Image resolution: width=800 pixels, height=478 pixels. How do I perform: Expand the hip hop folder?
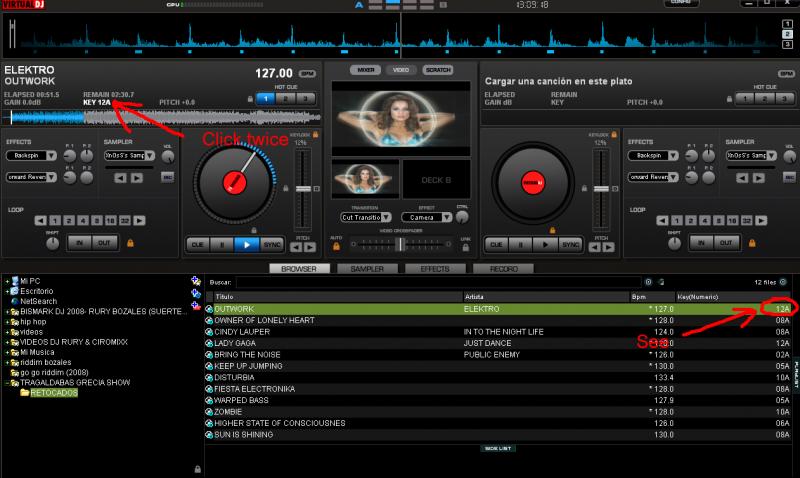tap(7, 322)
